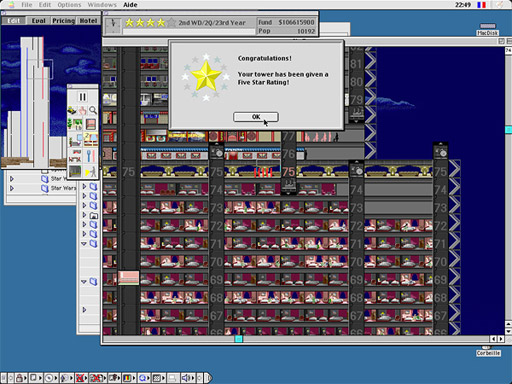The width and height of the screenshot is (512, 384).
Task: Select the elevator build tool
Action: pyautogui.click(x=91, y=156)
